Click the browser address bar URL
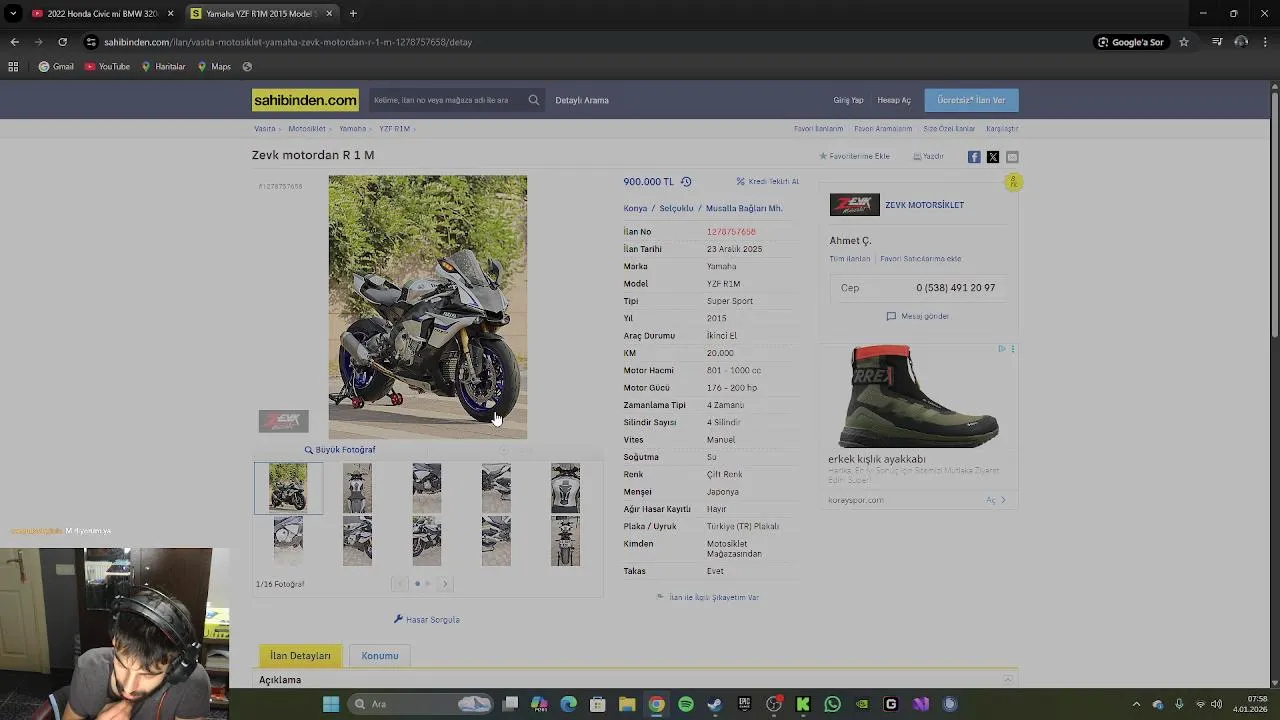The image size is (1280, 720). click(288, 42)
